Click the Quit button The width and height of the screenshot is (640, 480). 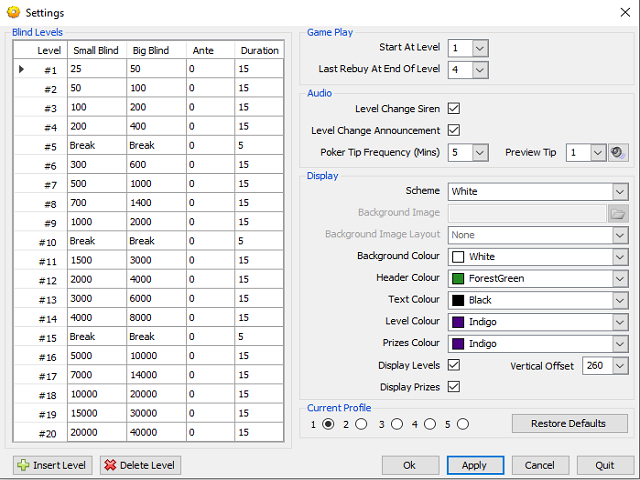coord(605,465)
